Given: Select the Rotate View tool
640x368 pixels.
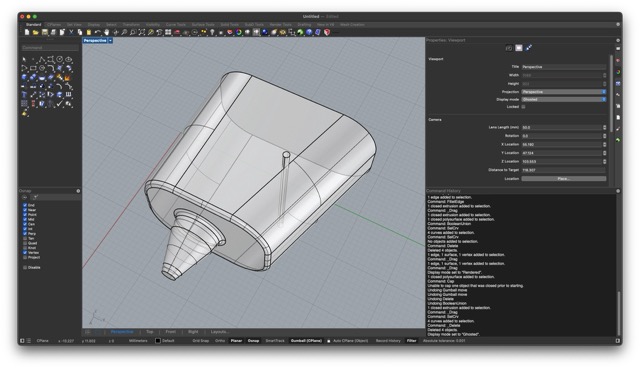Looking at the screenshot, I should pyautogui.click(x=116, y=32).
